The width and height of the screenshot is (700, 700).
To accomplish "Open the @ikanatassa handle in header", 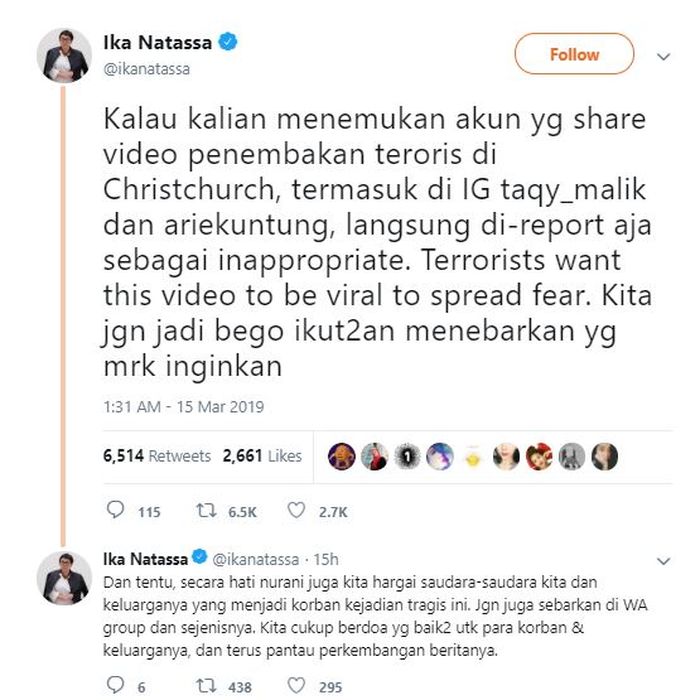I will 146,69.
